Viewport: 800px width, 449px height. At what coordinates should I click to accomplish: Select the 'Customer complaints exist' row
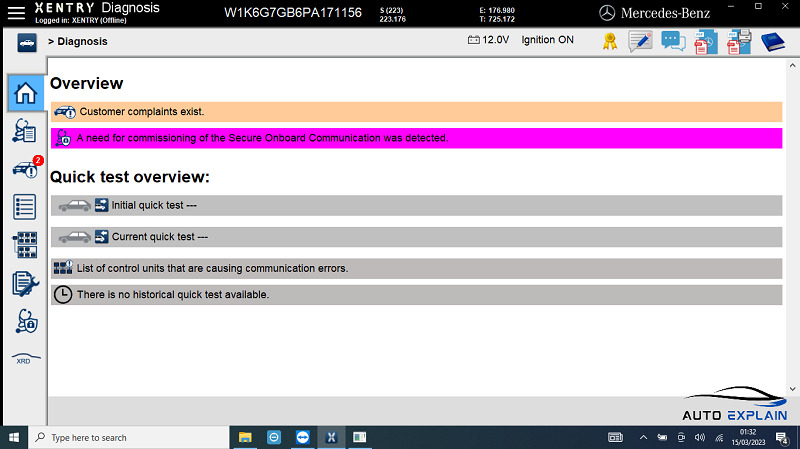coord(416,112)
